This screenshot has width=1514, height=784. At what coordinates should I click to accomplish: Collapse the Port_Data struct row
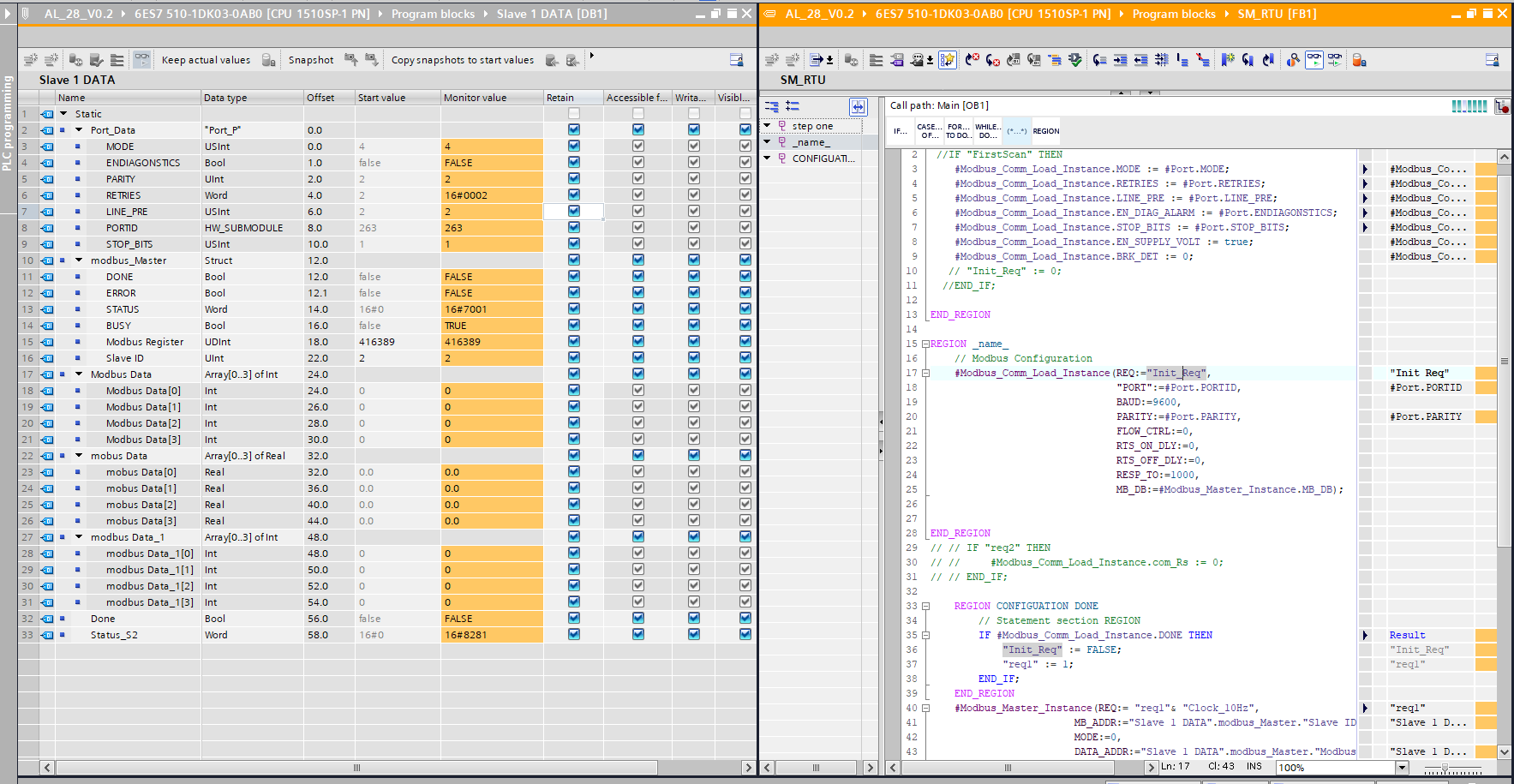tap(79, 130)
